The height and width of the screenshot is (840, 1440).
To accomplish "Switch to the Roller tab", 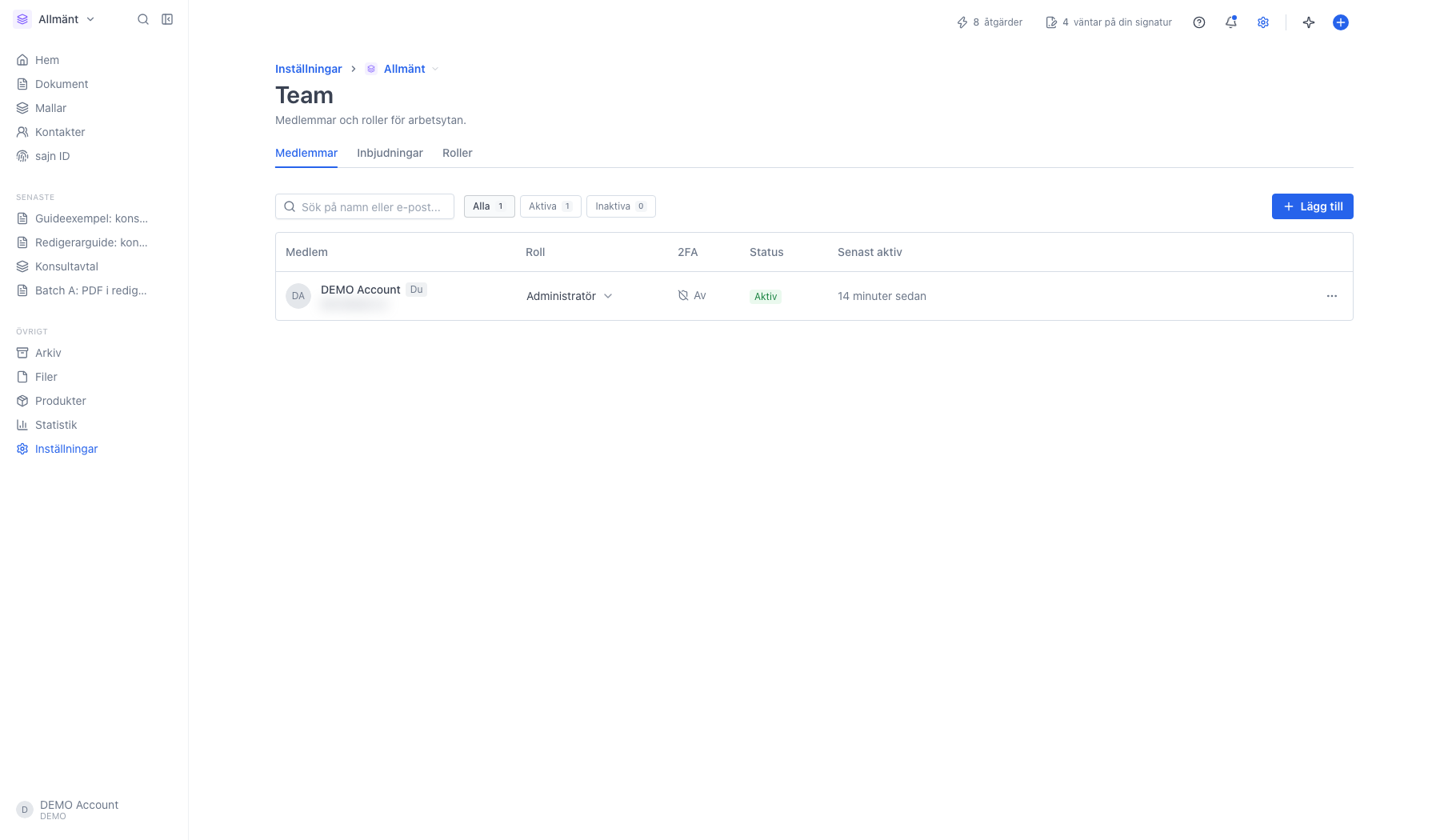I will click(x=458, y=153).
